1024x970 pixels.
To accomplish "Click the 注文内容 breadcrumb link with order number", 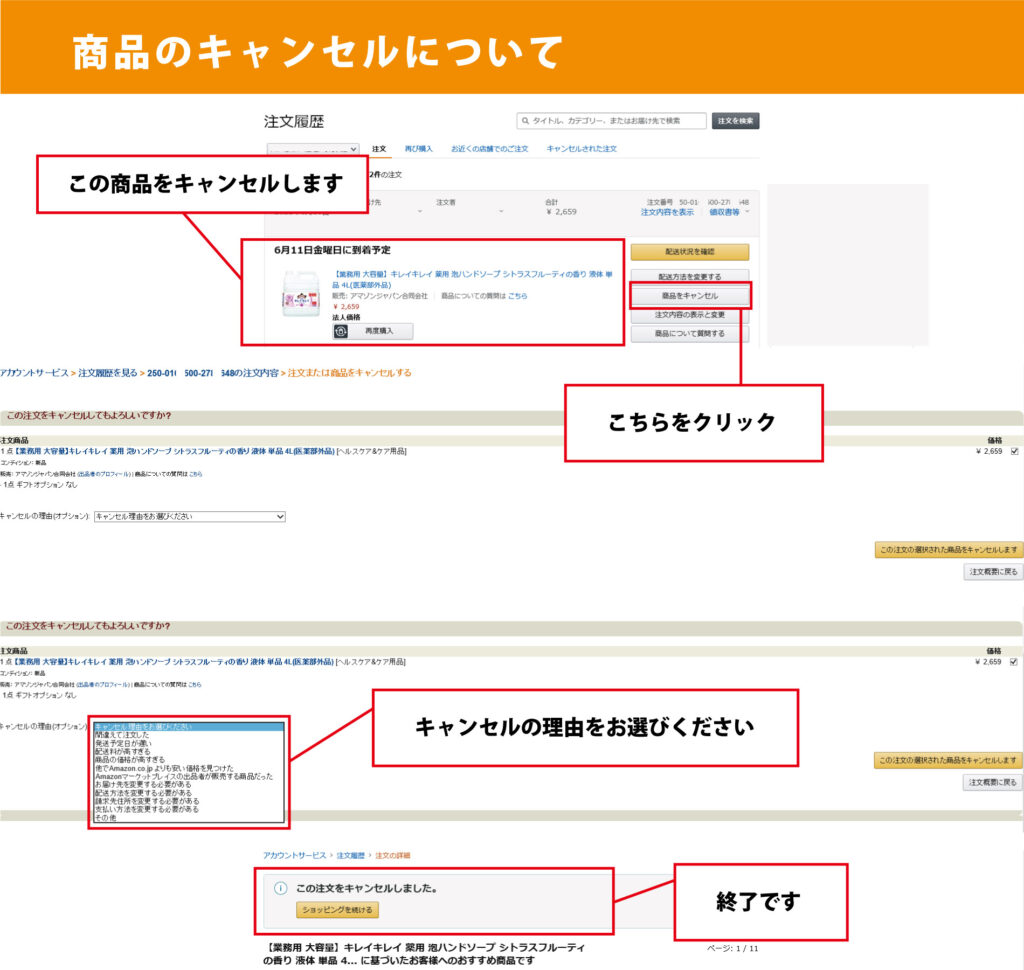I will [213, 373].
